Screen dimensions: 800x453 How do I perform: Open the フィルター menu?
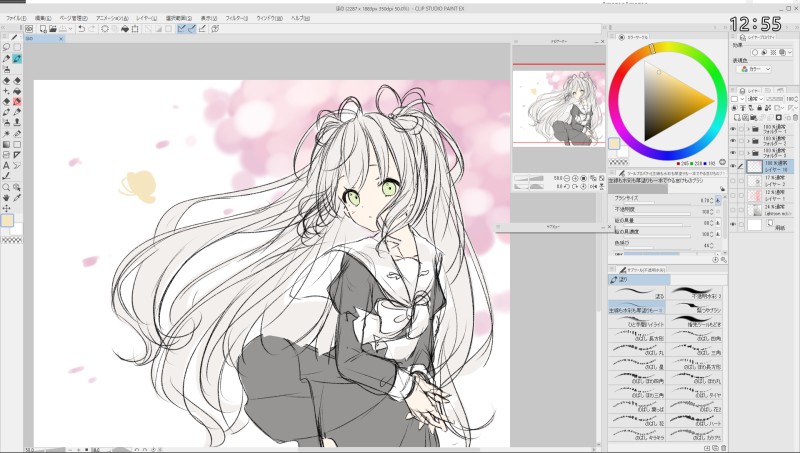coord(236,18)
